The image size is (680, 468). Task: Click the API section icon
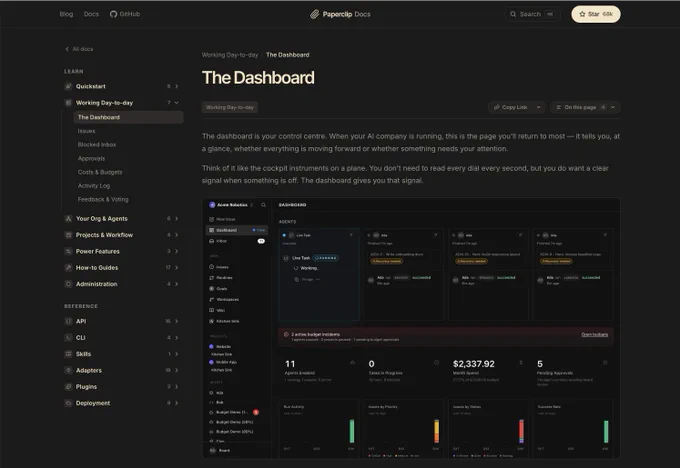point(68,321)
